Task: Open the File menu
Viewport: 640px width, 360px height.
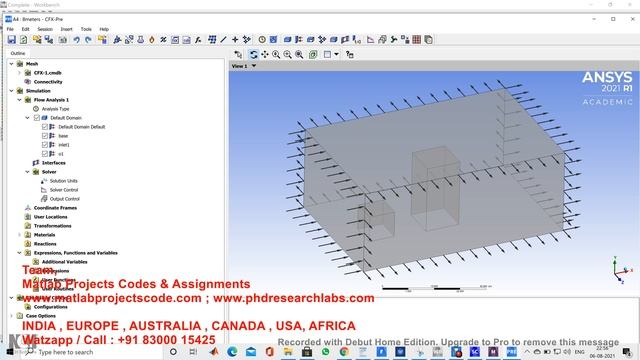Action: click(10, 29)
